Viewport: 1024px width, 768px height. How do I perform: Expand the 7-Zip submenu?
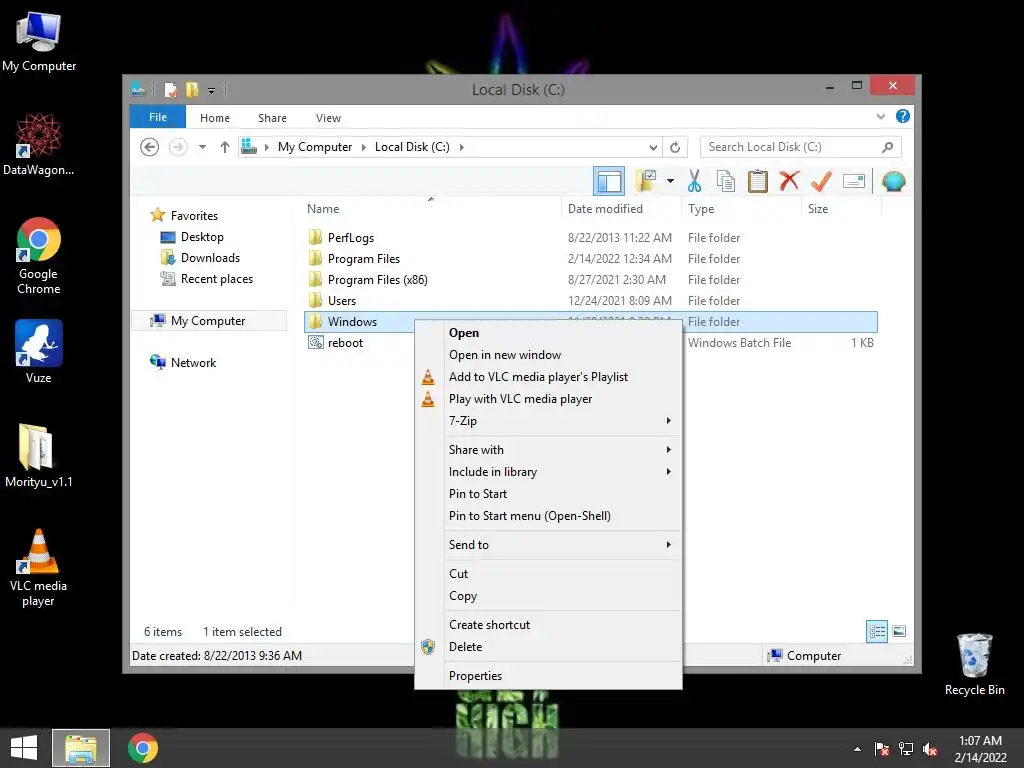[x=549, y=421]
